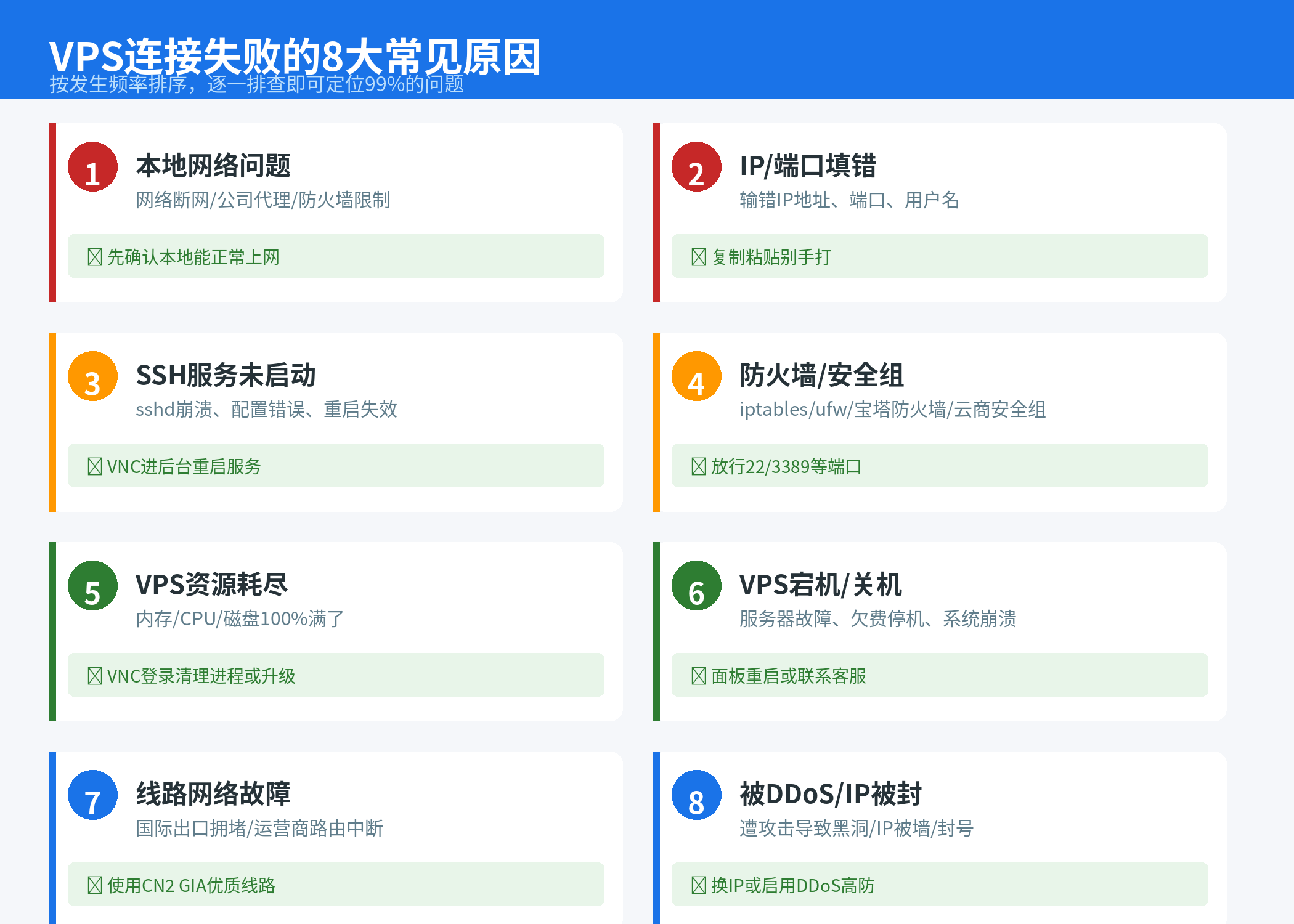The height and width of the screenshot is (924, 1294).
Task: Click the box icon before VNC进后台重启服务
Action: click(95, 466)
